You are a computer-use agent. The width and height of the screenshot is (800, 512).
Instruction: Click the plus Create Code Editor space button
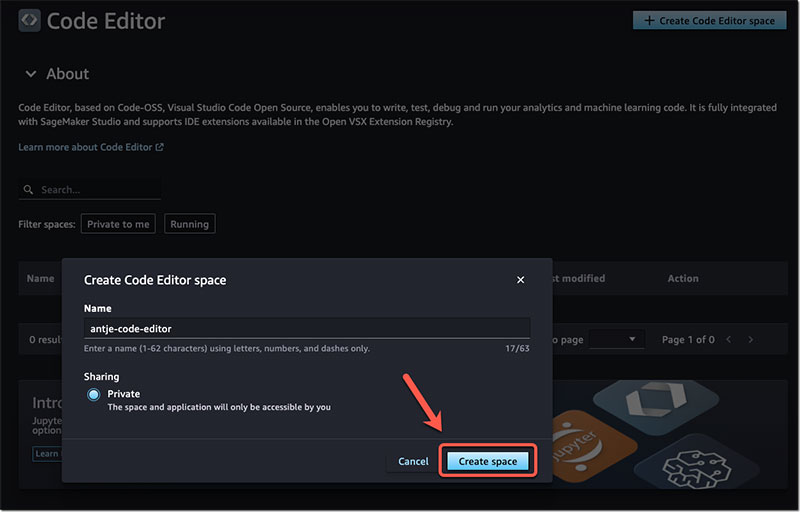pyautogui.click(x=709, y=20)
